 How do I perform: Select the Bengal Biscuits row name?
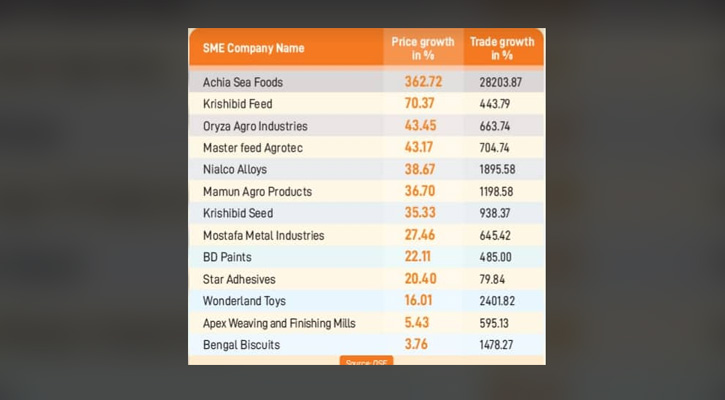[241, 345]
